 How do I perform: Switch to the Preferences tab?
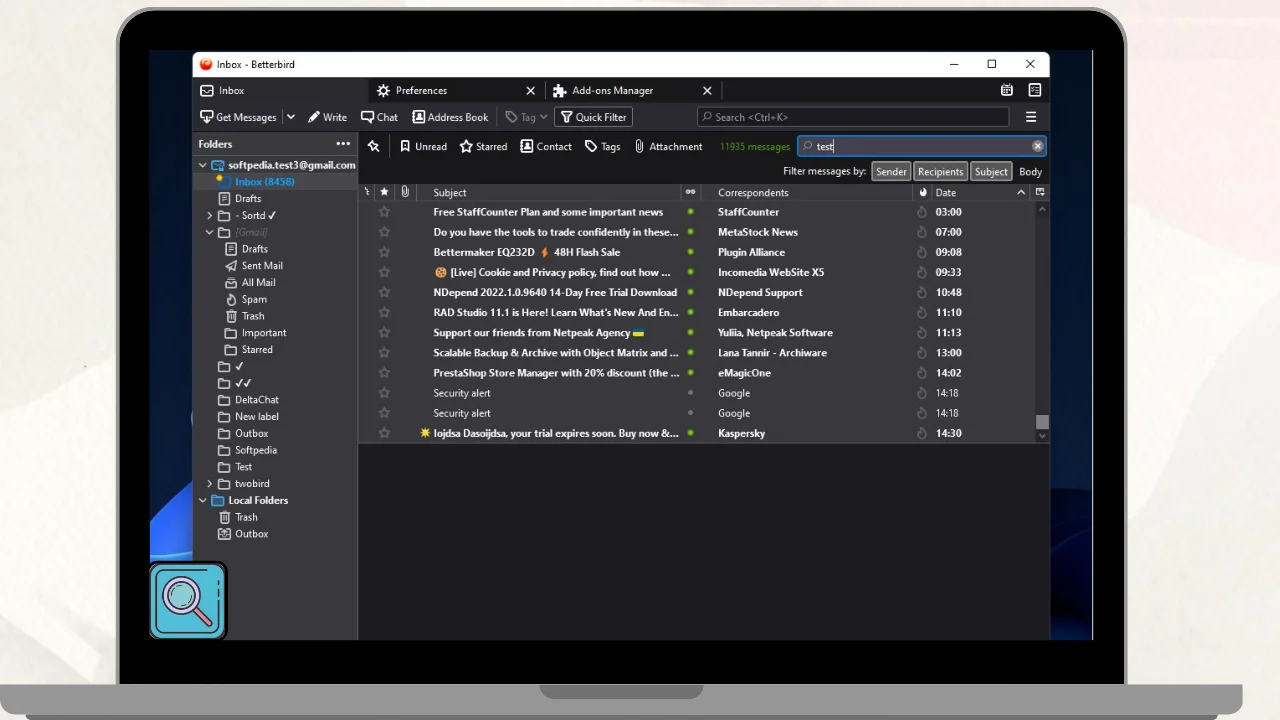[421, 90]
